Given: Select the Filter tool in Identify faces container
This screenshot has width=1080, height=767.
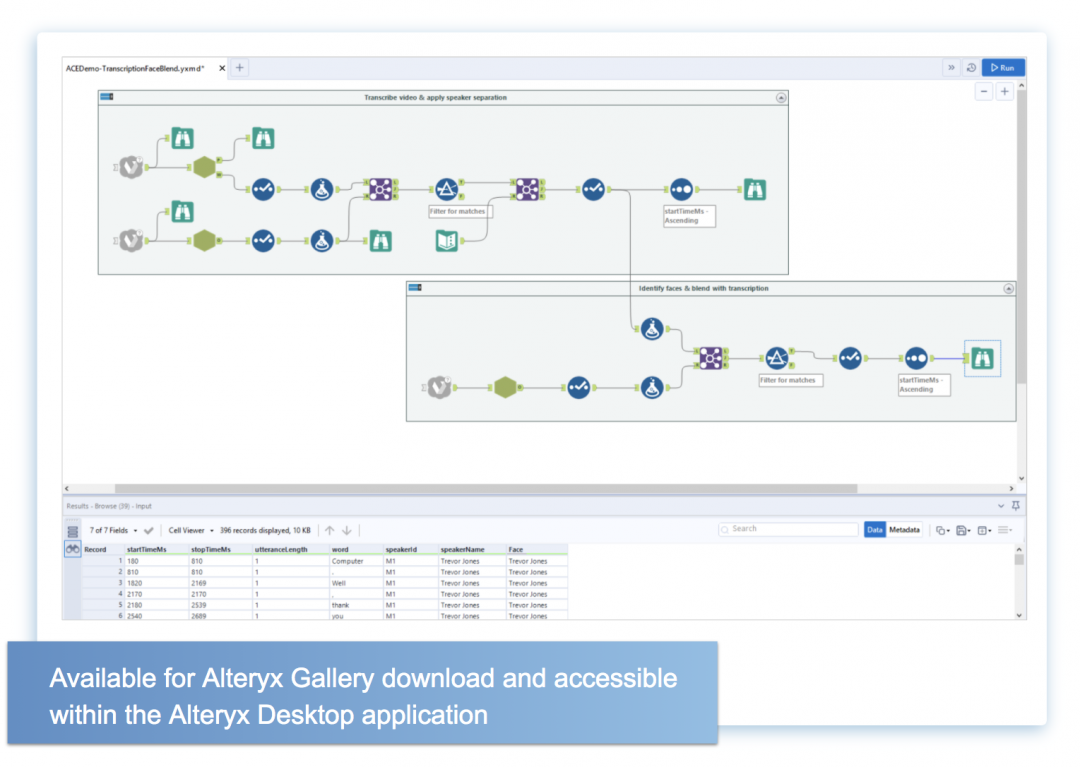Looking at the screenshot, I should click(x=777, y=358).
